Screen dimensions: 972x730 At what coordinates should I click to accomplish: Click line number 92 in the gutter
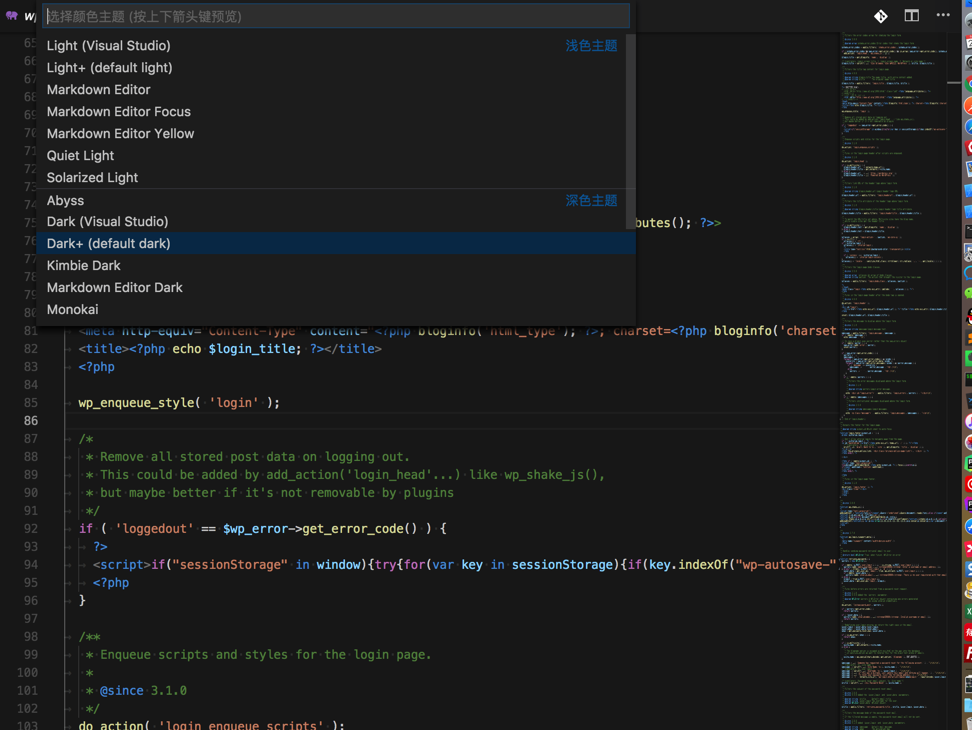pos(31,529)
